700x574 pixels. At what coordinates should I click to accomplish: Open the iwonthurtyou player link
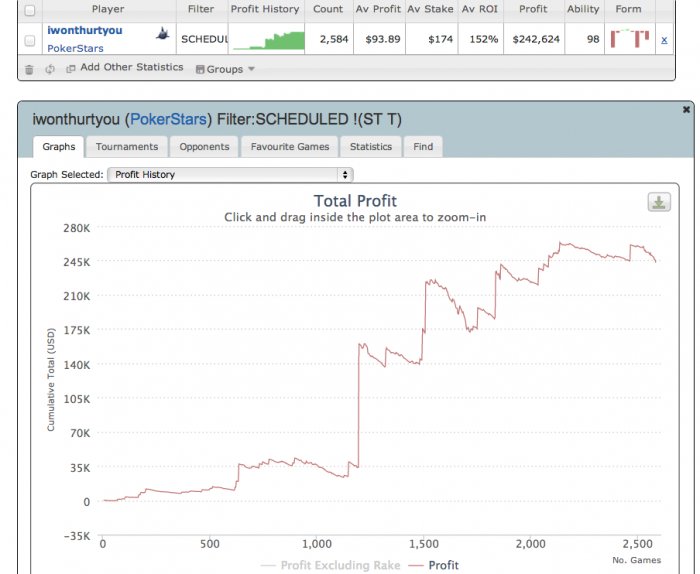tap(85, 30)
